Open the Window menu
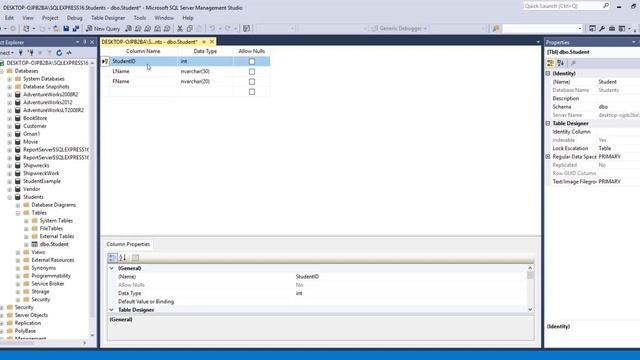This screenshot has height=360, width=640. point(164,18)
